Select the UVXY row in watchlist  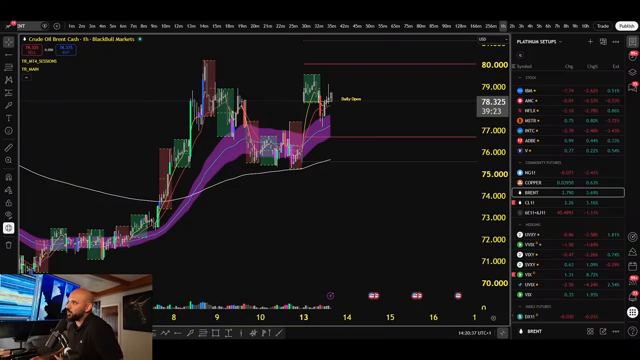click(x=568, y=235)
